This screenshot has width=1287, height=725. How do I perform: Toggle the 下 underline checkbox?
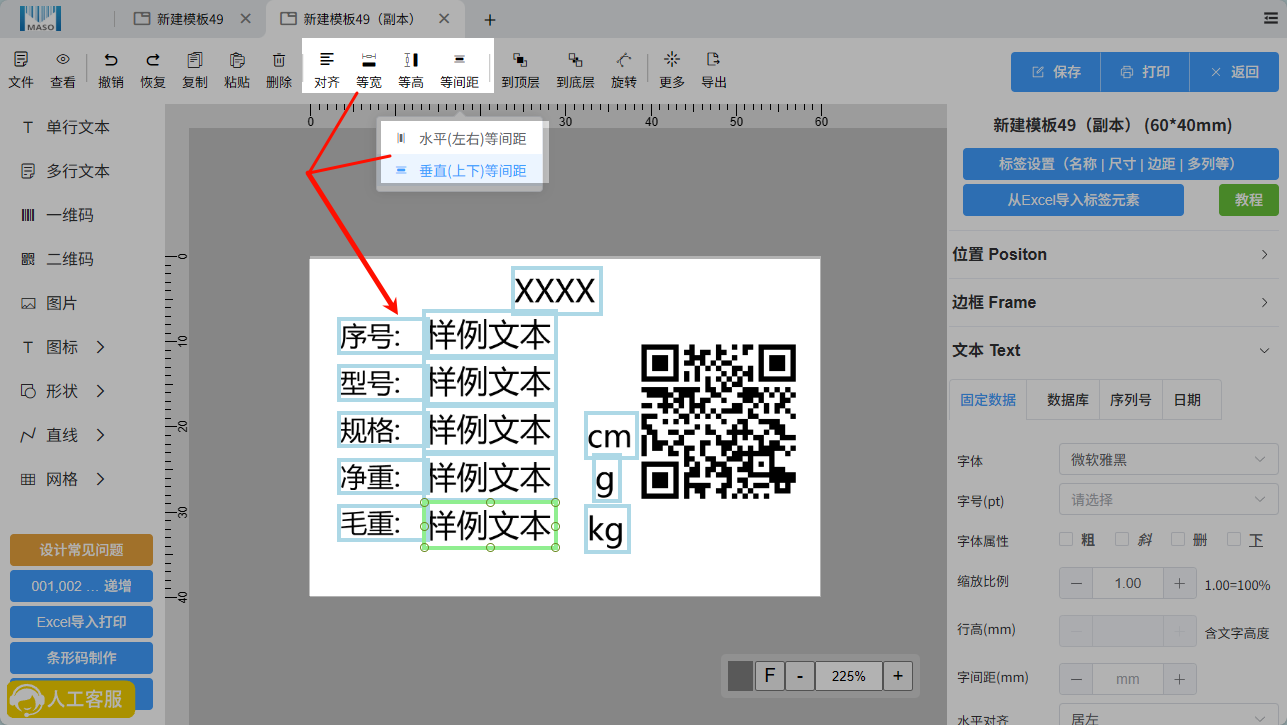click(x=1234, y=540)
